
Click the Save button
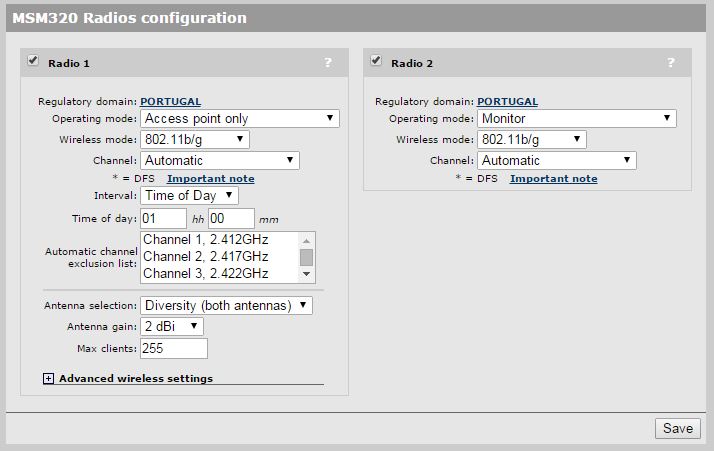tap(678, 428)
